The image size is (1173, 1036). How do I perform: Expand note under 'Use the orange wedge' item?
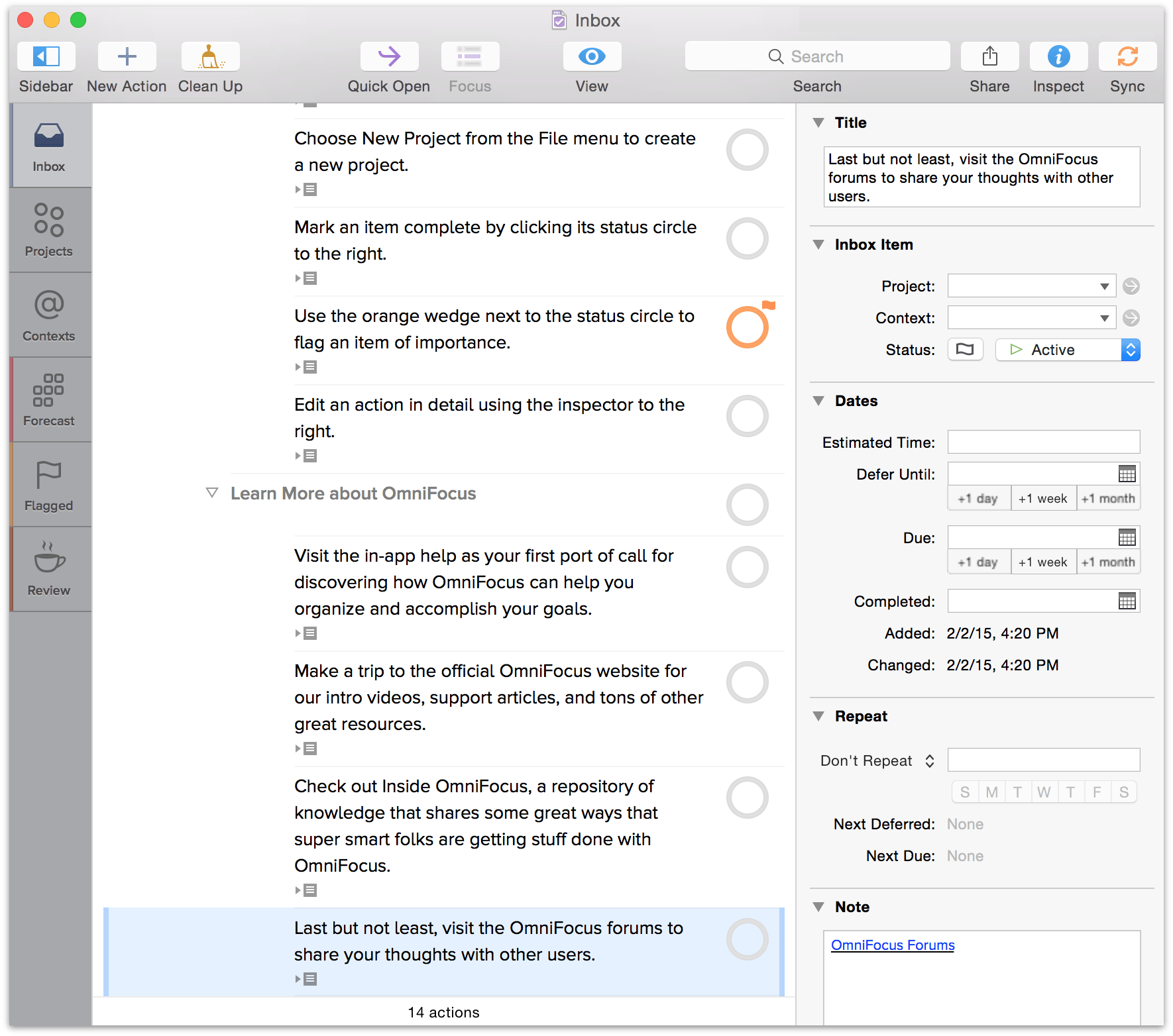click(x=306, y=367)
